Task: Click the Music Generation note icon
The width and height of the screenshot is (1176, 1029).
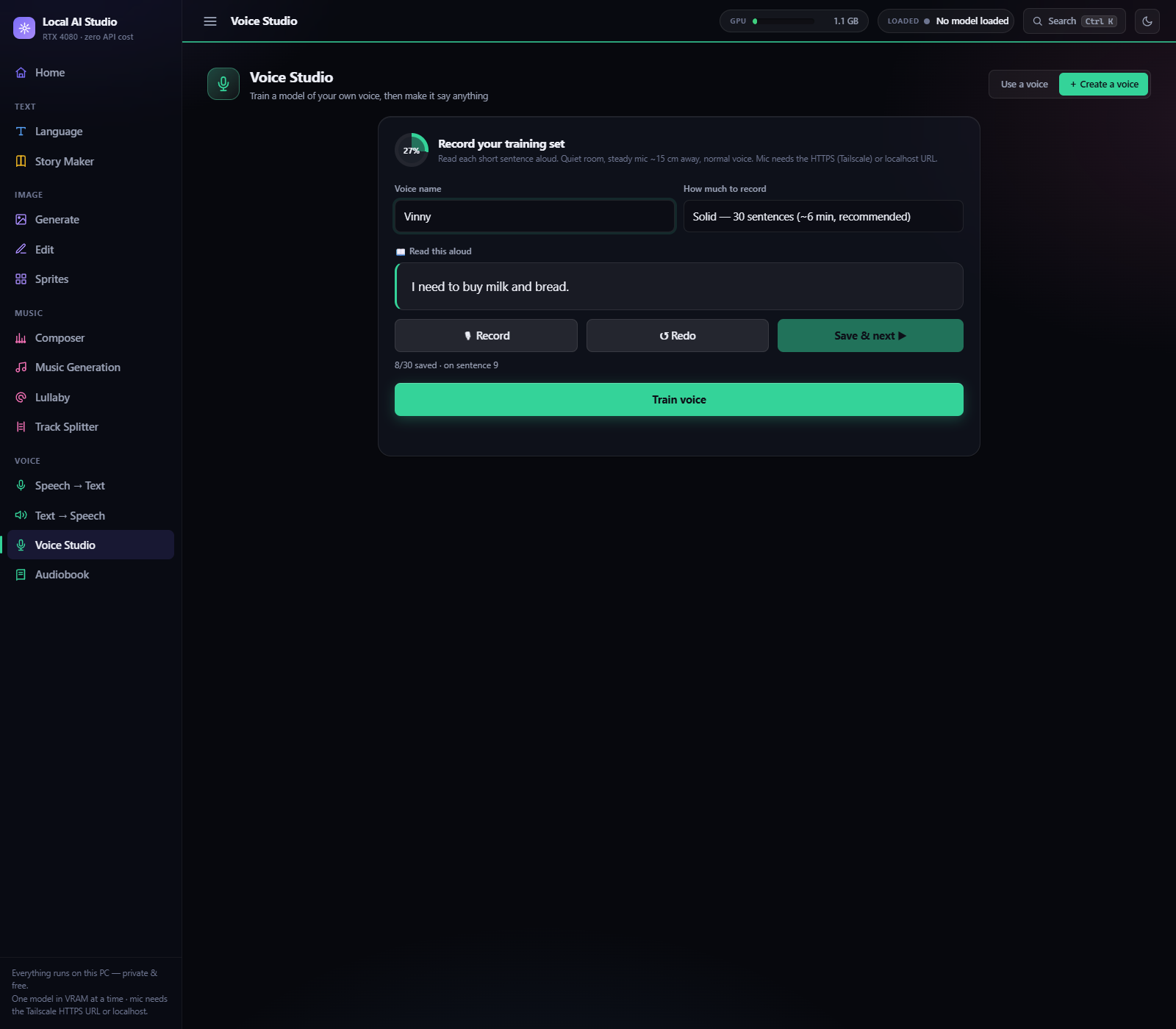Action: 21,367
